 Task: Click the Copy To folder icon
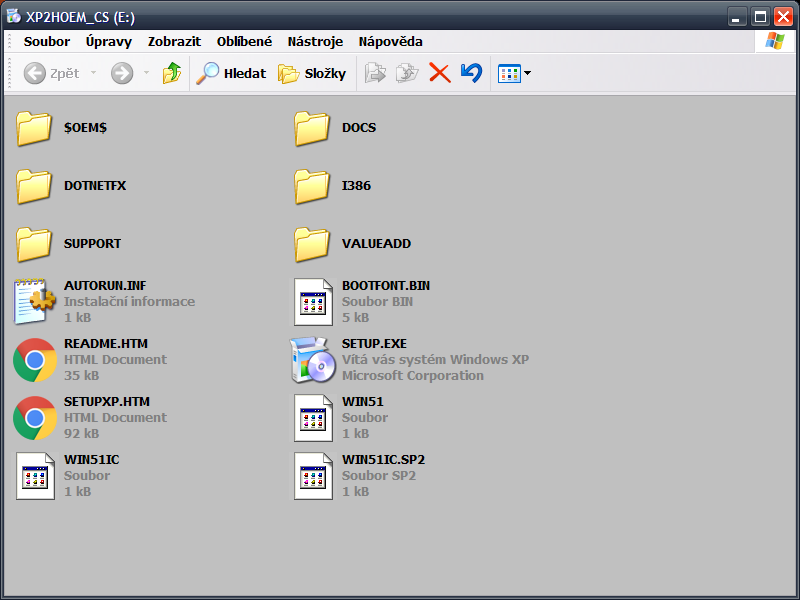[x=407, y=73]
